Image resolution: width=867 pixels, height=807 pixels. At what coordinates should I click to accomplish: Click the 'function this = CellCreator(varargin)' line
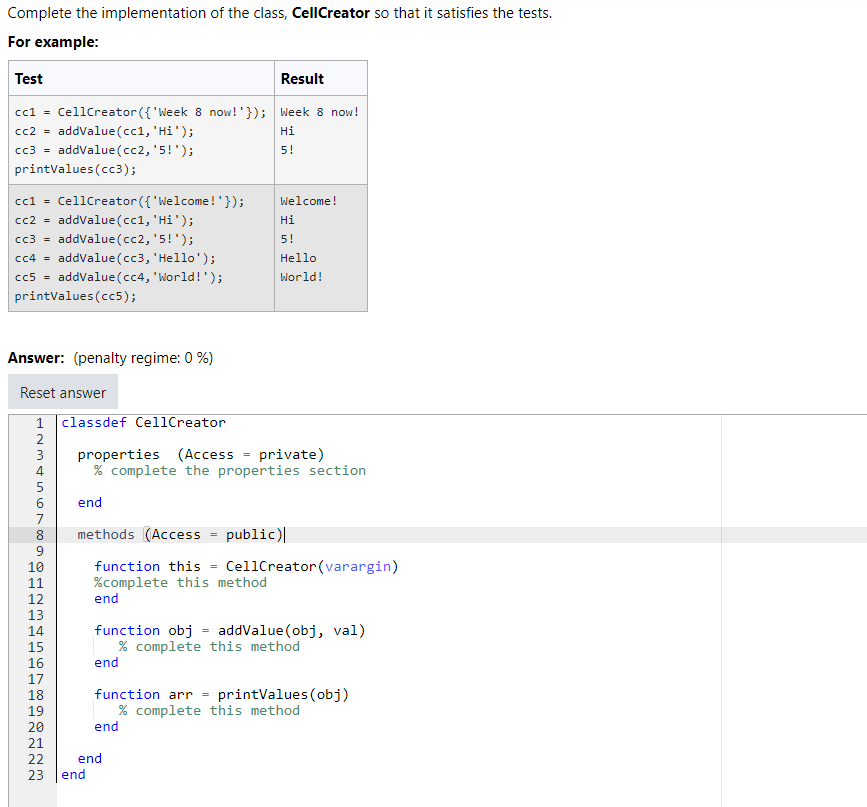tap(246, 567)
